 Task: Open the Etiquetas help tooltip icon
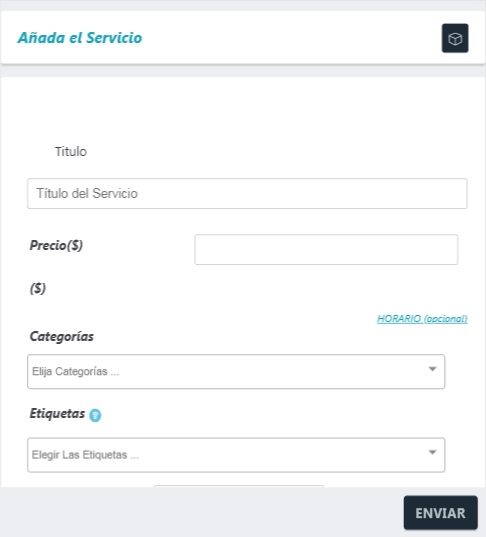[95, 415]
